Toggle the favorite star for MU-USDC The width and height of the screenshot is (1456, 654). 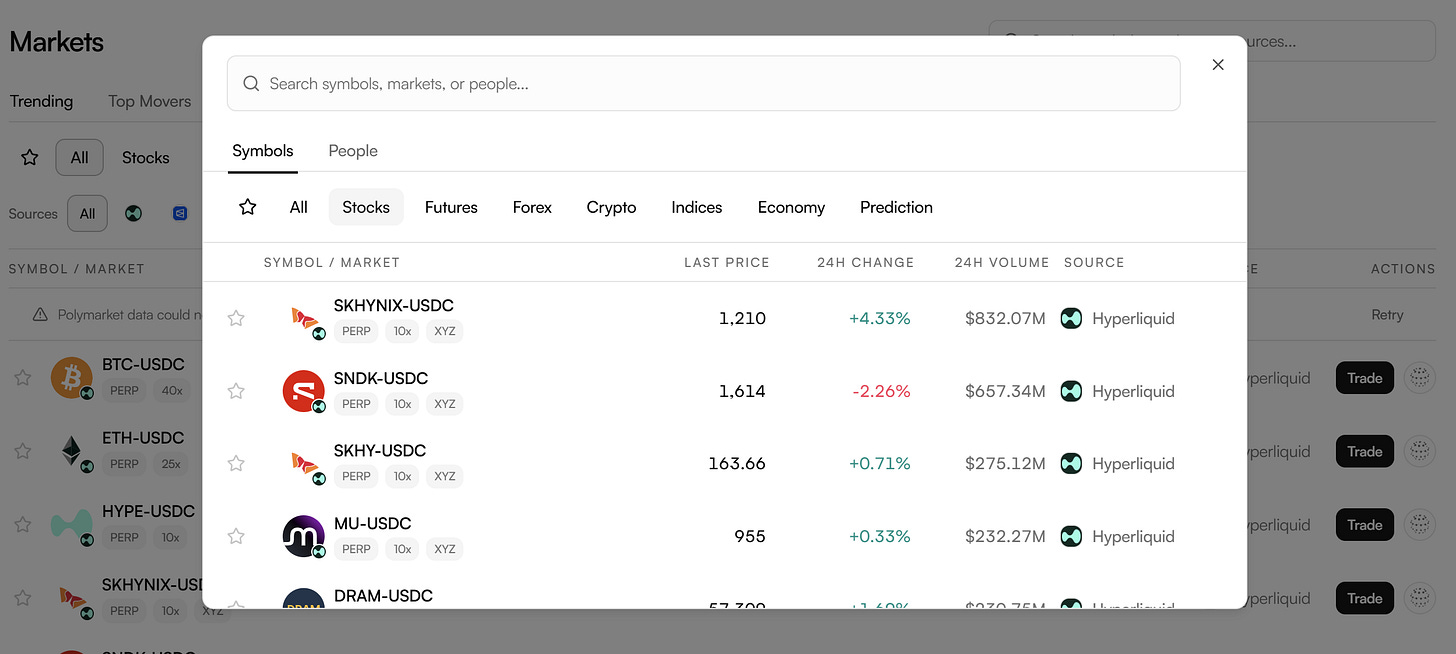[236, 536]
